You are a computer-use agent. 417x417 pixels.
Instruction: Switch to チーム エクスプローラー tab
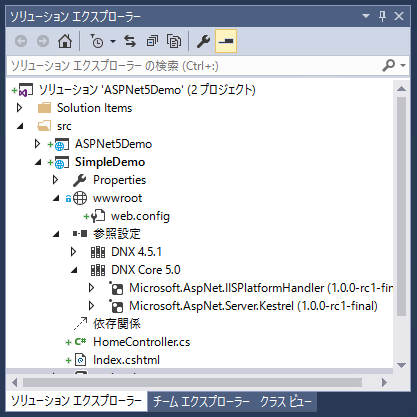click(201, 402)
